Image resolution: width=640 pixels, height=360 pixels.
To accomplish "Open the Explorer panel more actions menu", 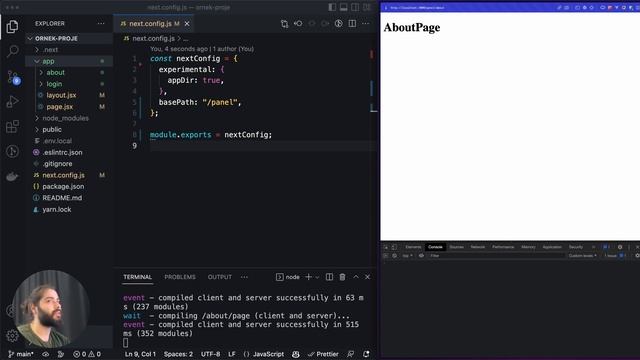I will [x=101, y=24].
